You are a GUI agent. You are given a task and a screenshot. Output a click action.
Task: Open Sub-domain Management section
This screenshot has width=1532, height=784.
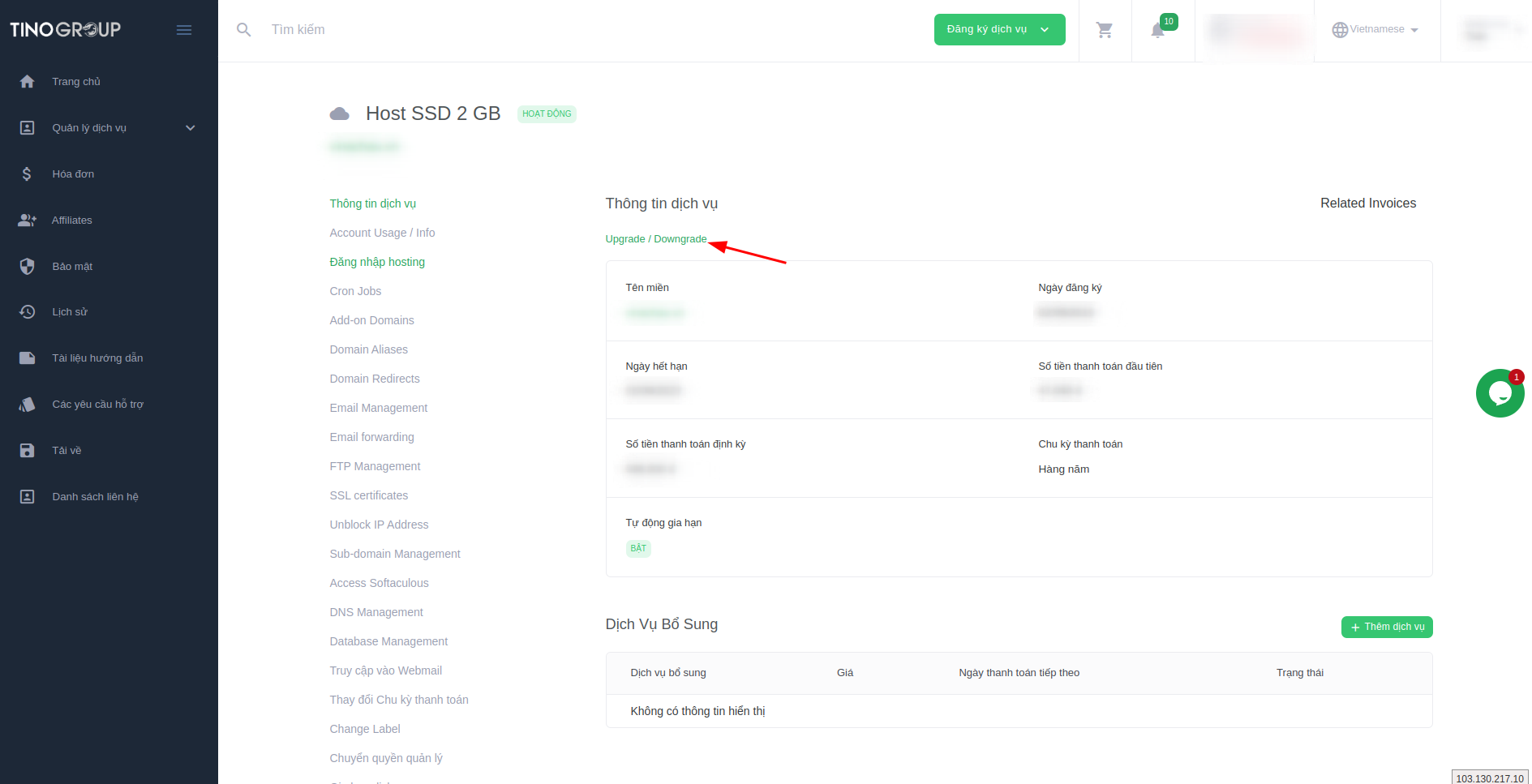[x=395, y=554]
